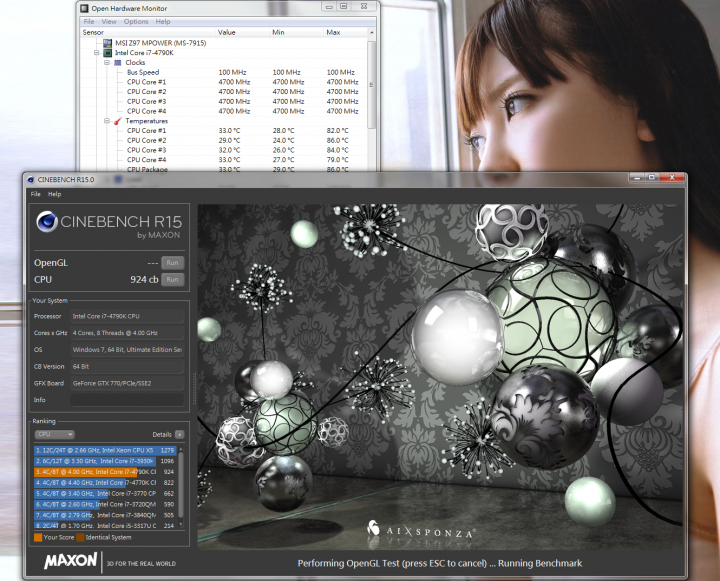Select CPU Core #1 clock row

coord(224,82)
